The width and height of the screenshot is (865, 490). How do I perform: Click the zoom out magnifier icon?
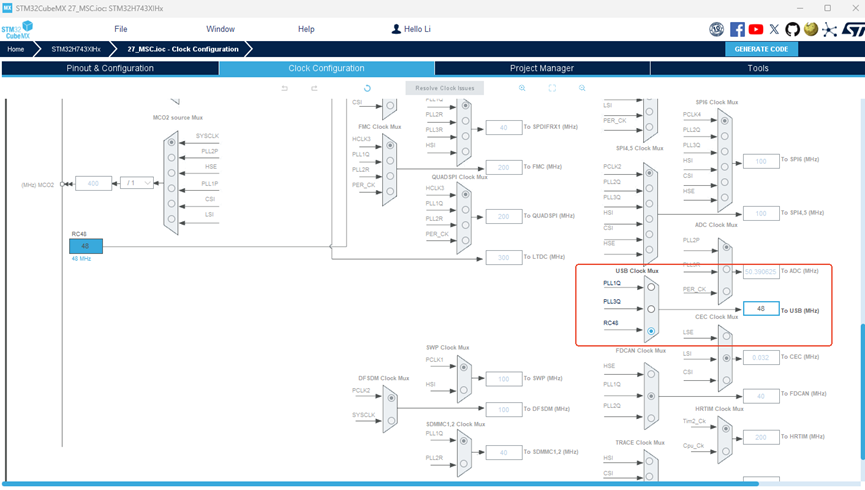(x=582, y=88)
